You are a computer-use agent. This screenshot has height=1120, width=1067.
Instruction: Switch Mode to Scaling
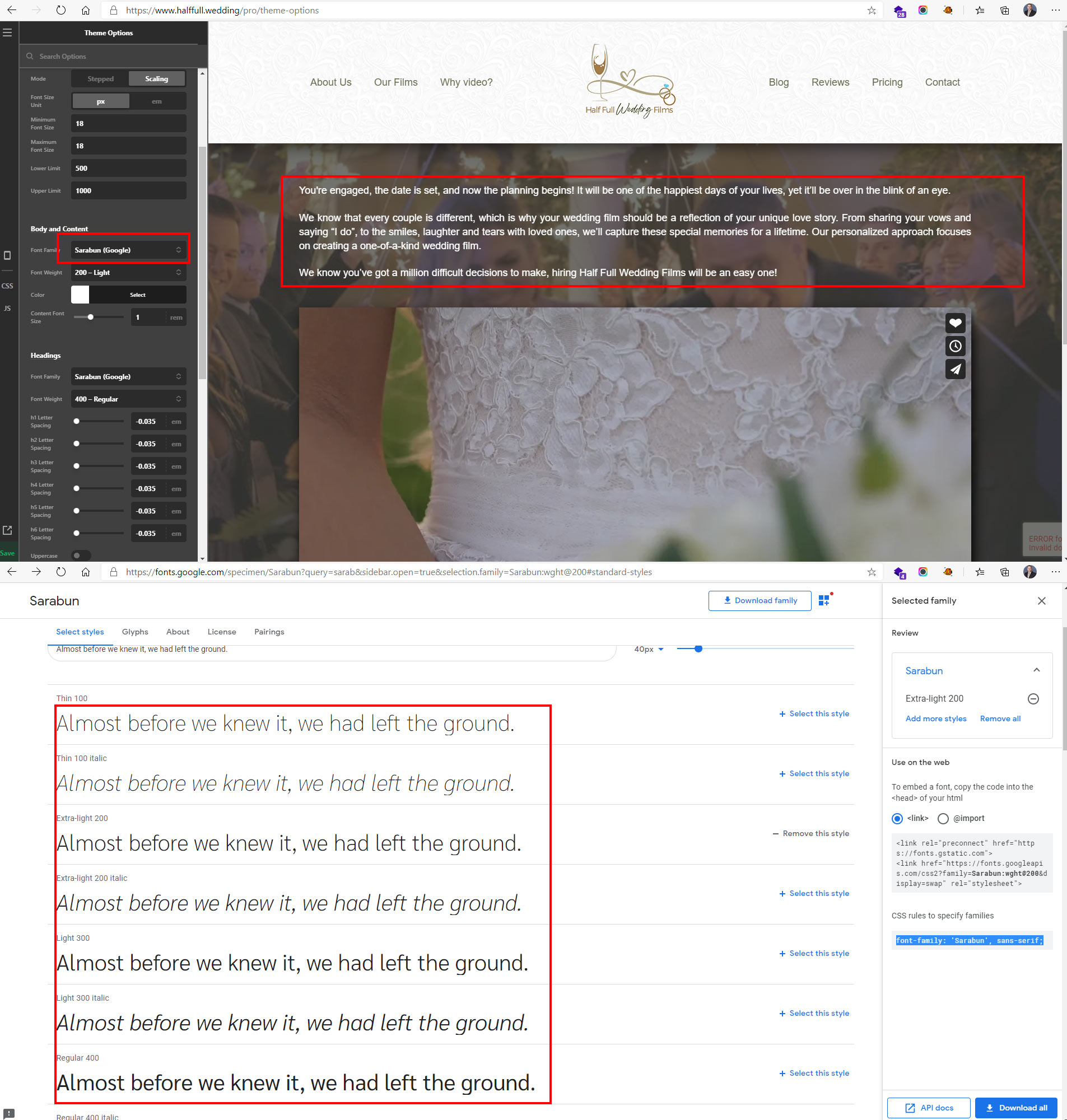point(156,78)
